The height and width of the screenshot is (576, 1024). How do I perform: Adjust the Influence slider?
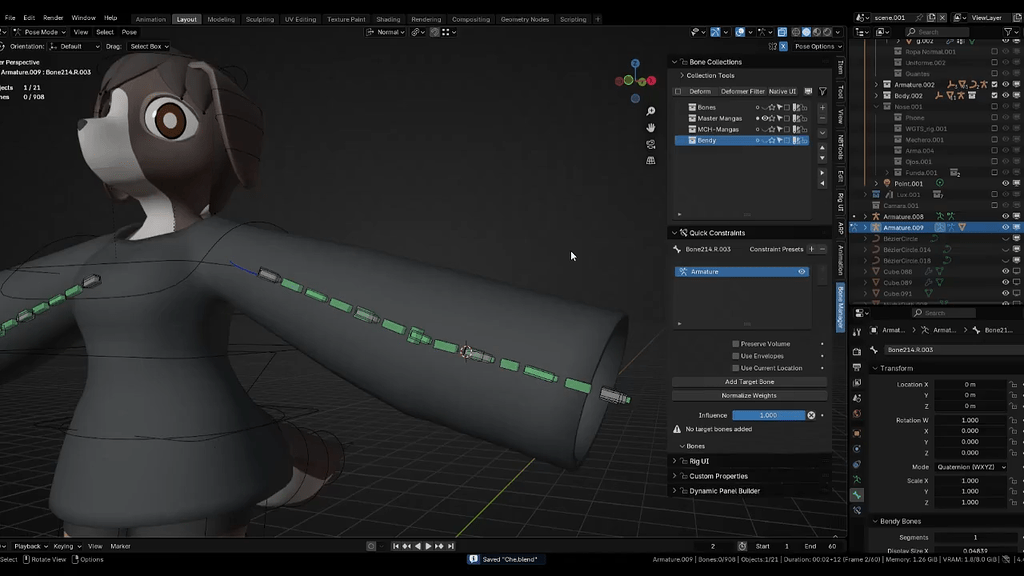768,415
